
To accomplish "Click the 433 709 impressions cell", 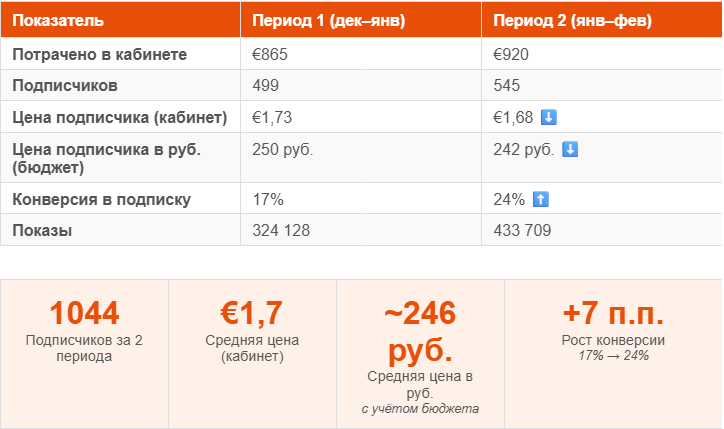I will (523, 230).
